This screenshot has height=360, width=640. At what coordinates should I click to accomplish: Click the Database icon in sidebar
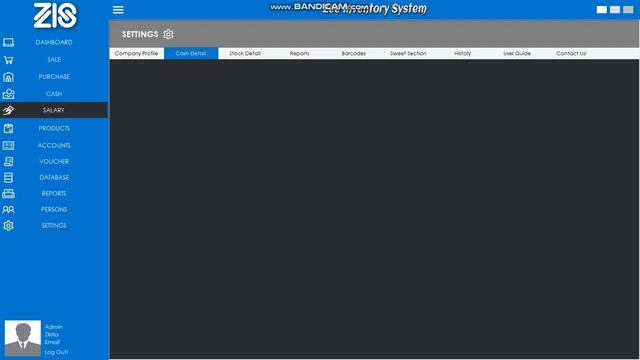tap(8, 178)
